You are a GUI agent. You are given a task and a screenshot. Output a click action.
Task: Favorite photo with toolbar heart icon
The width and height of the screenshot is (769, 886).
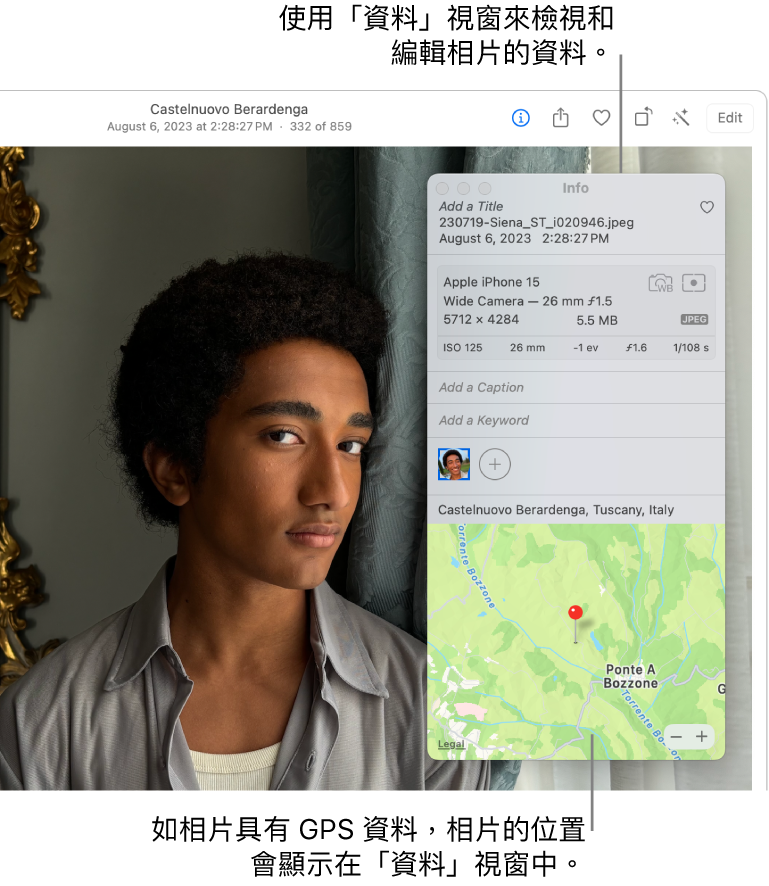[601, 118]
